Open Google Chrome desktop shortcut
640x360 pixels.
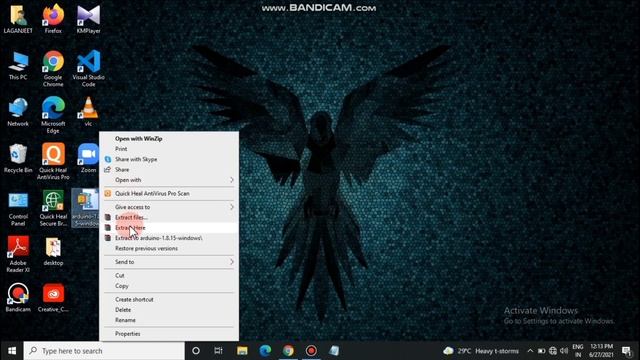click(x=53, y=69)
